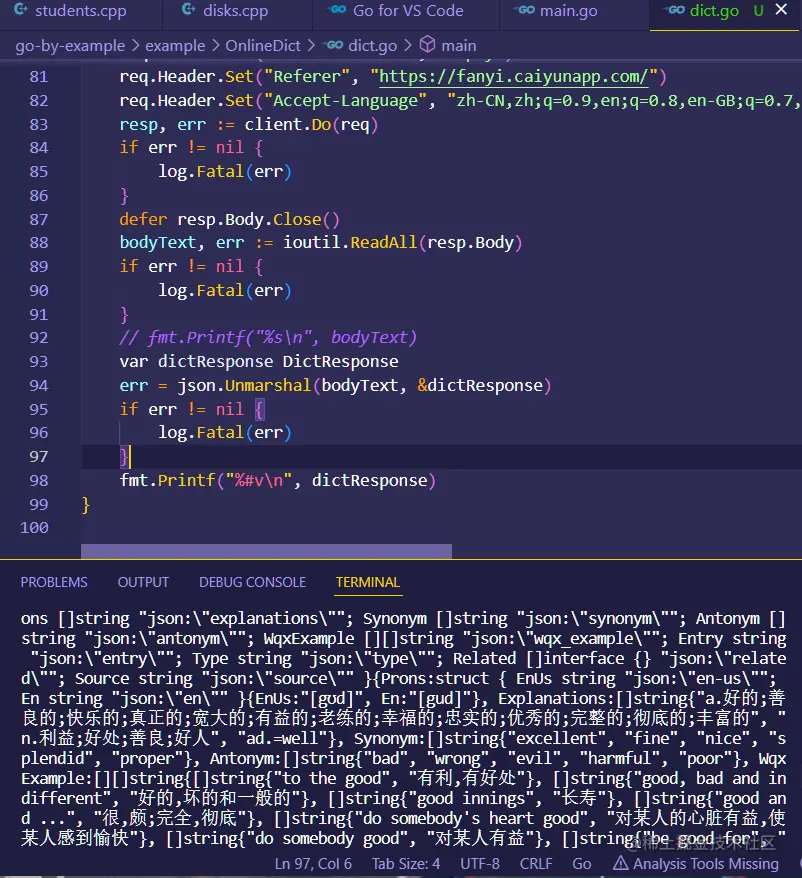Close the dict.go tab

781,10
